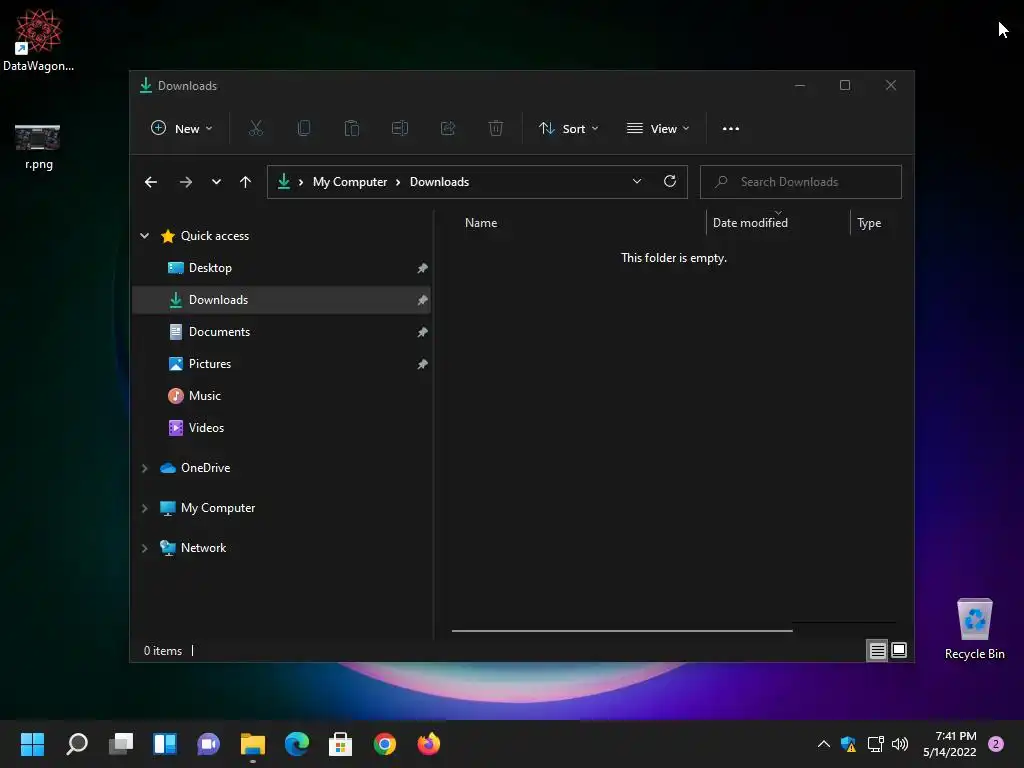Open notification center badge

tap(996, 744)
